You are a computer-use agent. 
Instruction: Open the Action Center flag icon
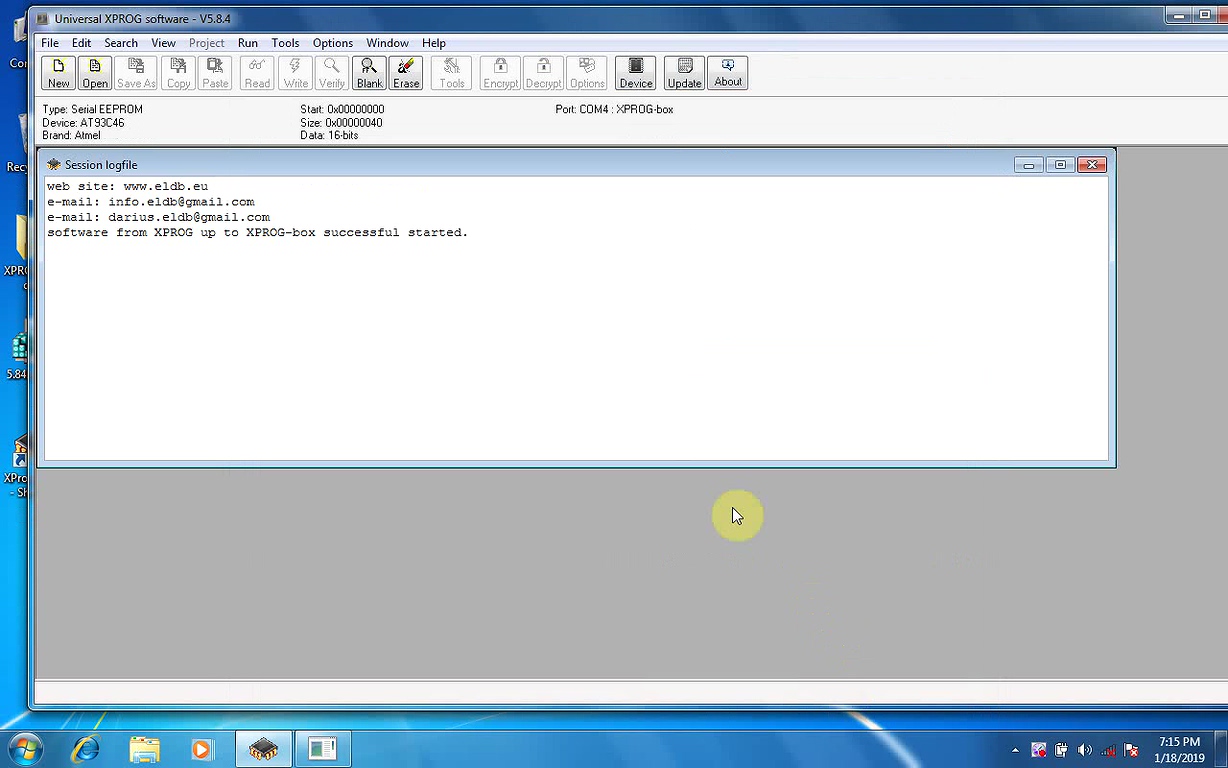tap(1132, 750)
